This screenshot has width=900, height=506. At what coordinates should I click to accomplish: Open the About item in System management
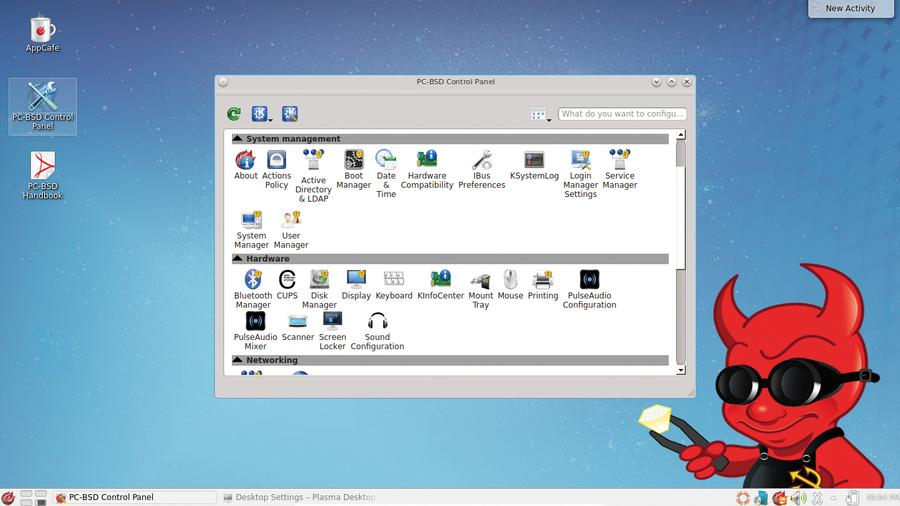pyautogui.click(x=246, y=165)
